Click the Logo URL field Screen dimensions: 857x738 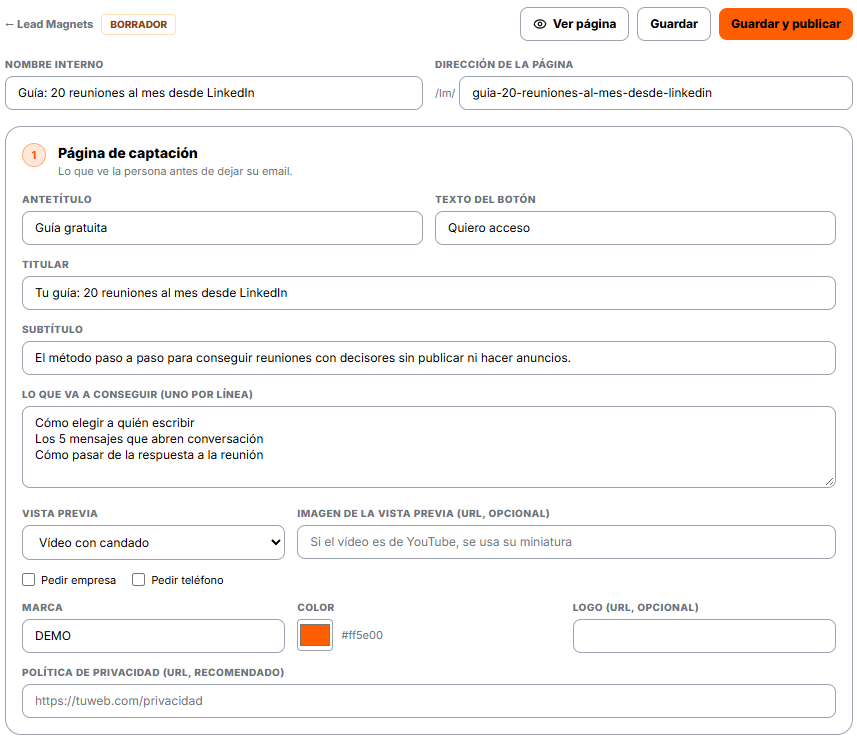tap(704, 636)
